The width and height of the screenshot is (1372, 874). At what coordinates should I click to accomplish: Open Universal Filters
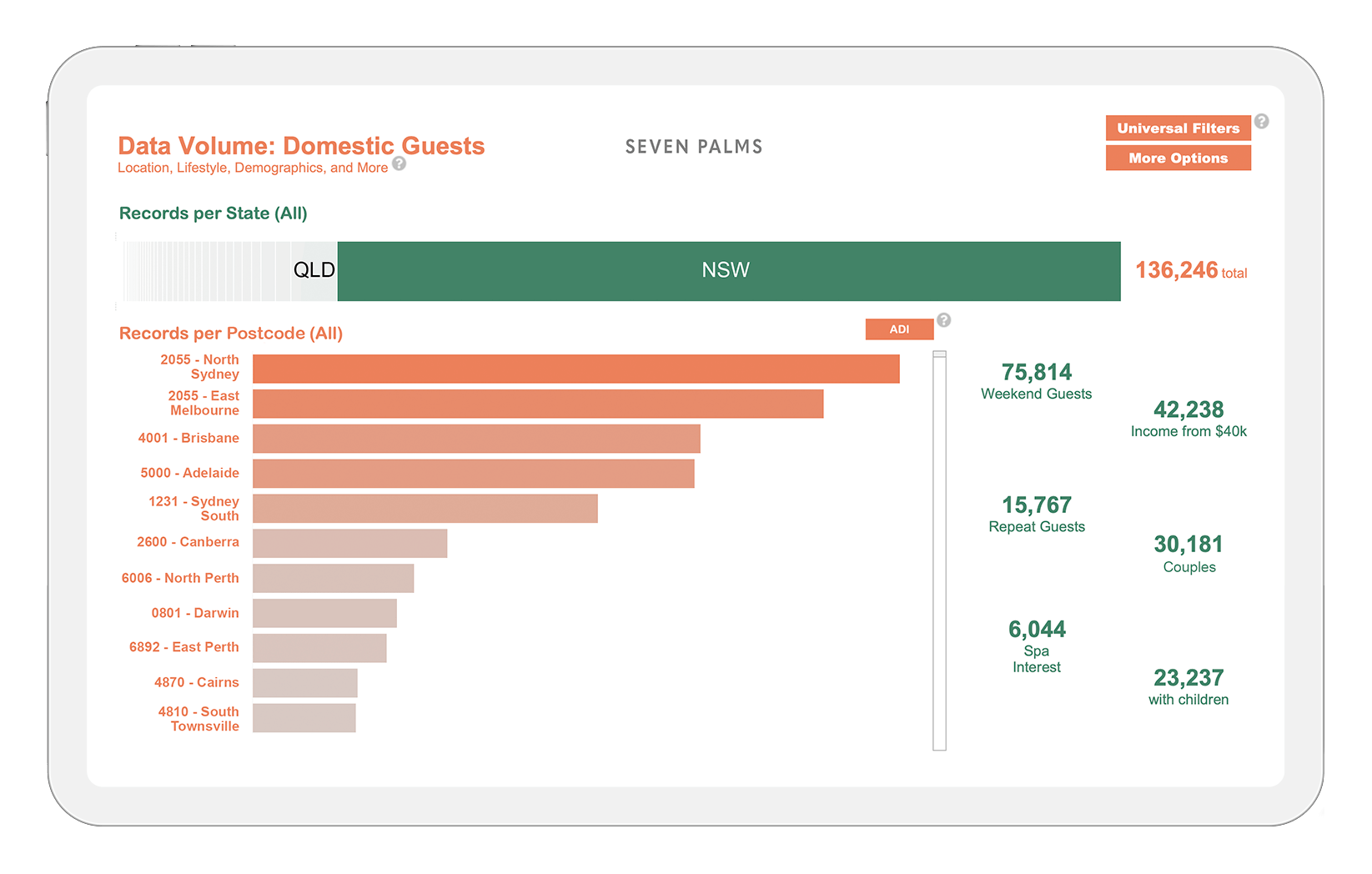(1178, 128)
